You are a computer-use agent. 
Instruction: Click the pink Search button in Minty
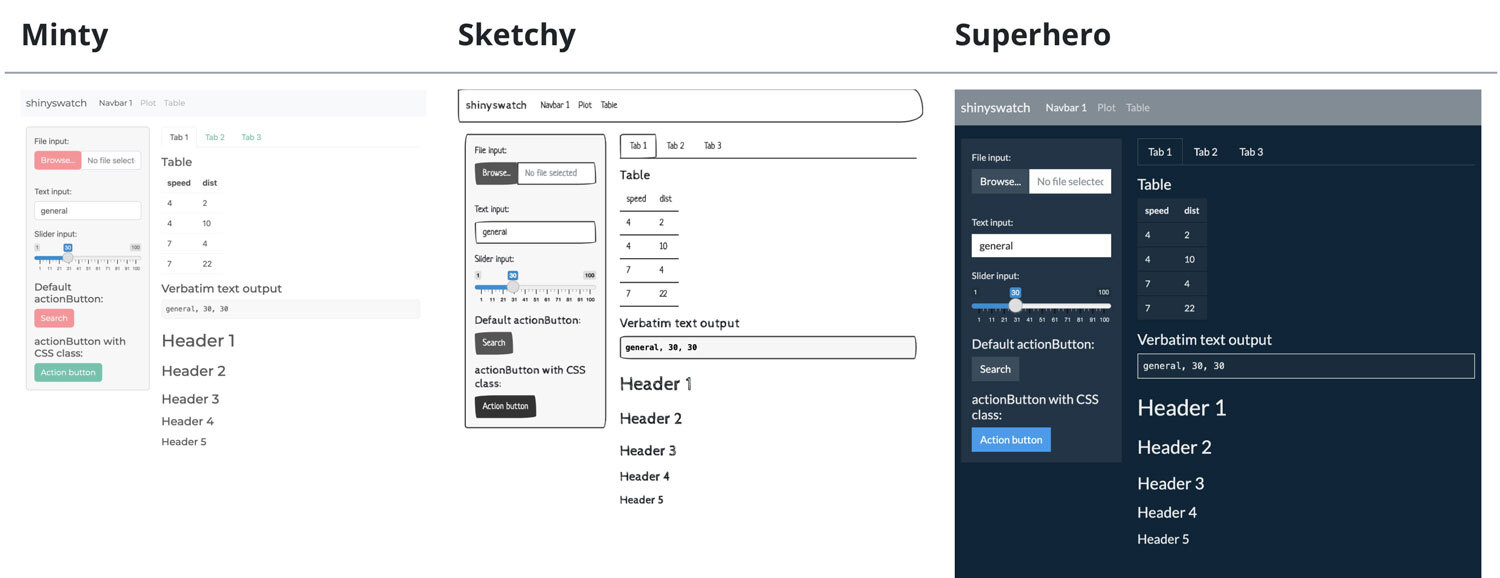(54, 318)
